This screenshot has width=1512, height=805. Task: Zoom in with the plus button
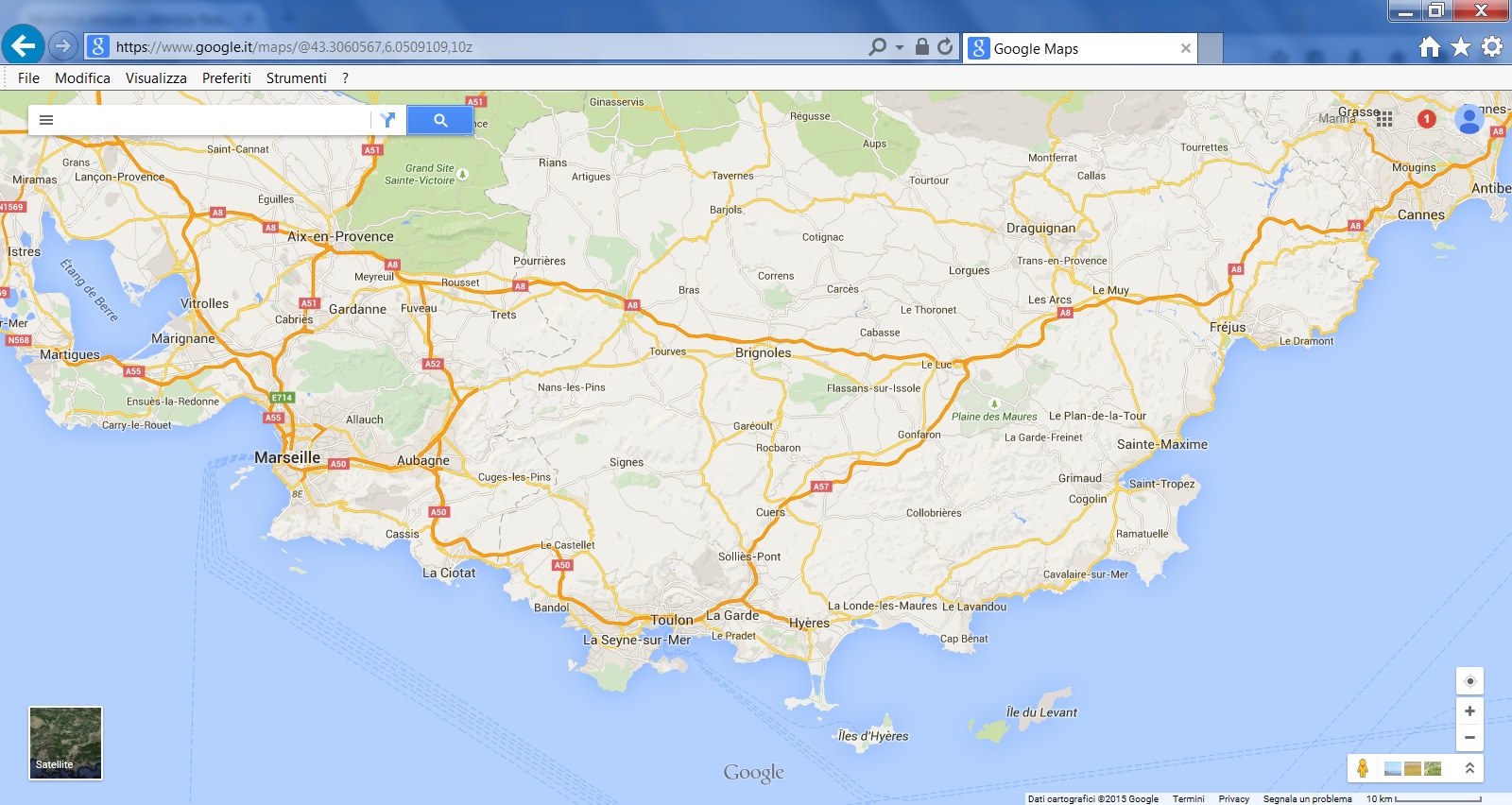(1469, 711)
